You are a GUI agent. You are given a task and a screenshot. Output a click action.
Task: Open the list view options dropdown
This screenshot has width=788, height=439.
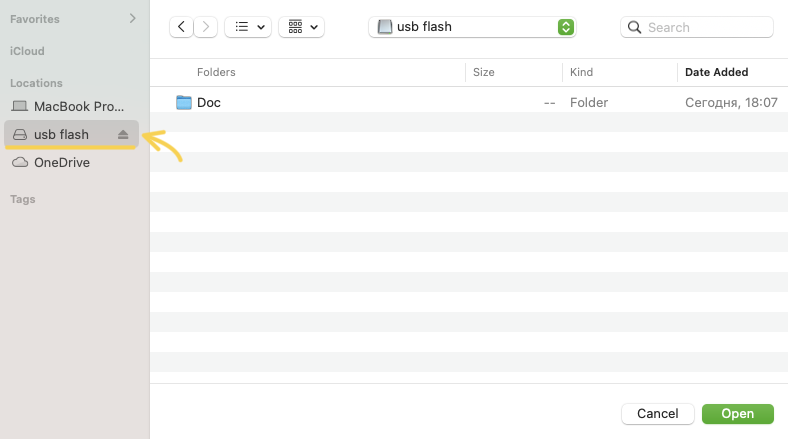tap(248, 27)
